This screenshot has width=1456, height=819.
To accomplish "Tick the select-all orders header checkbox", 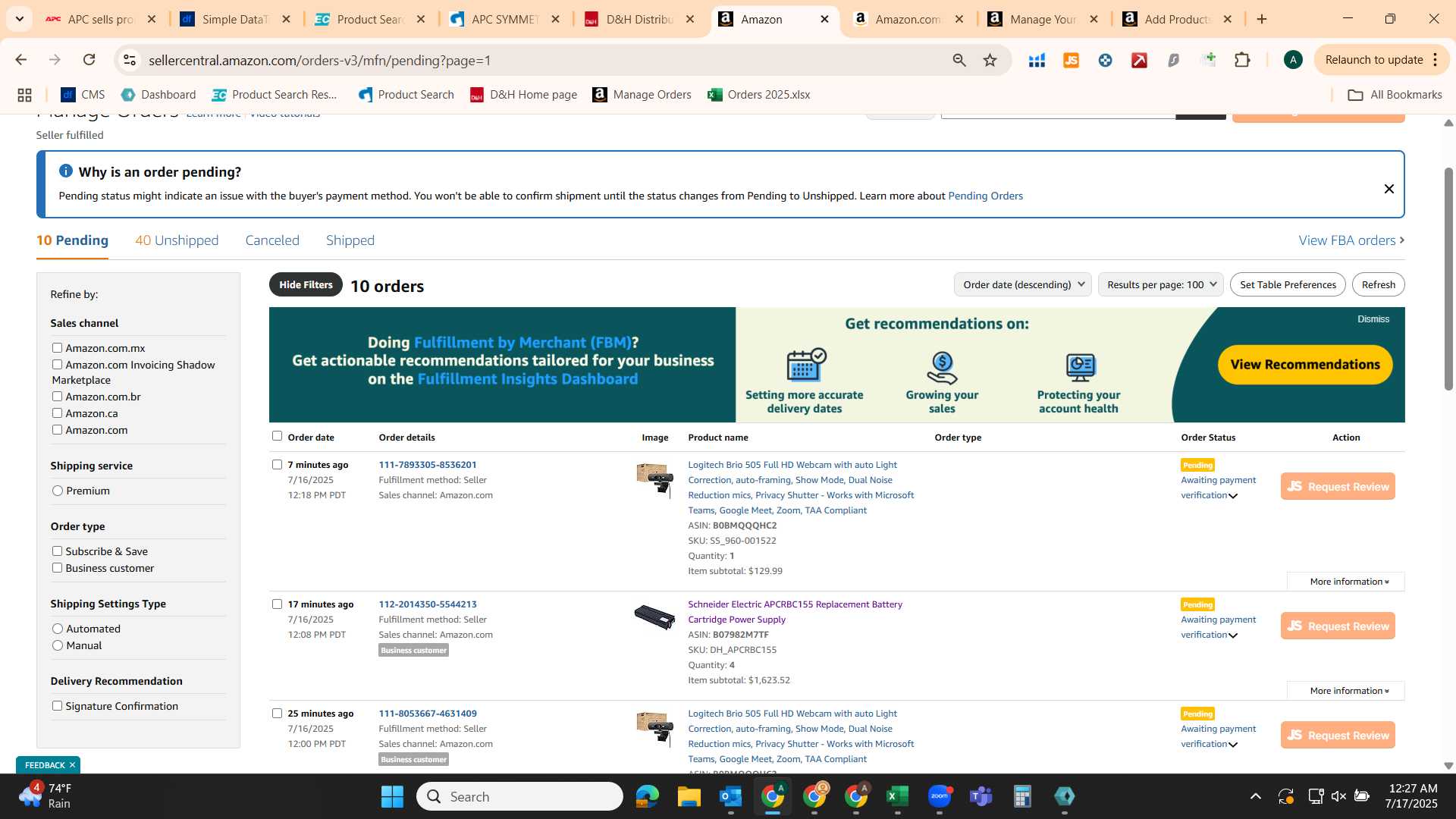I will pos(277,435).
